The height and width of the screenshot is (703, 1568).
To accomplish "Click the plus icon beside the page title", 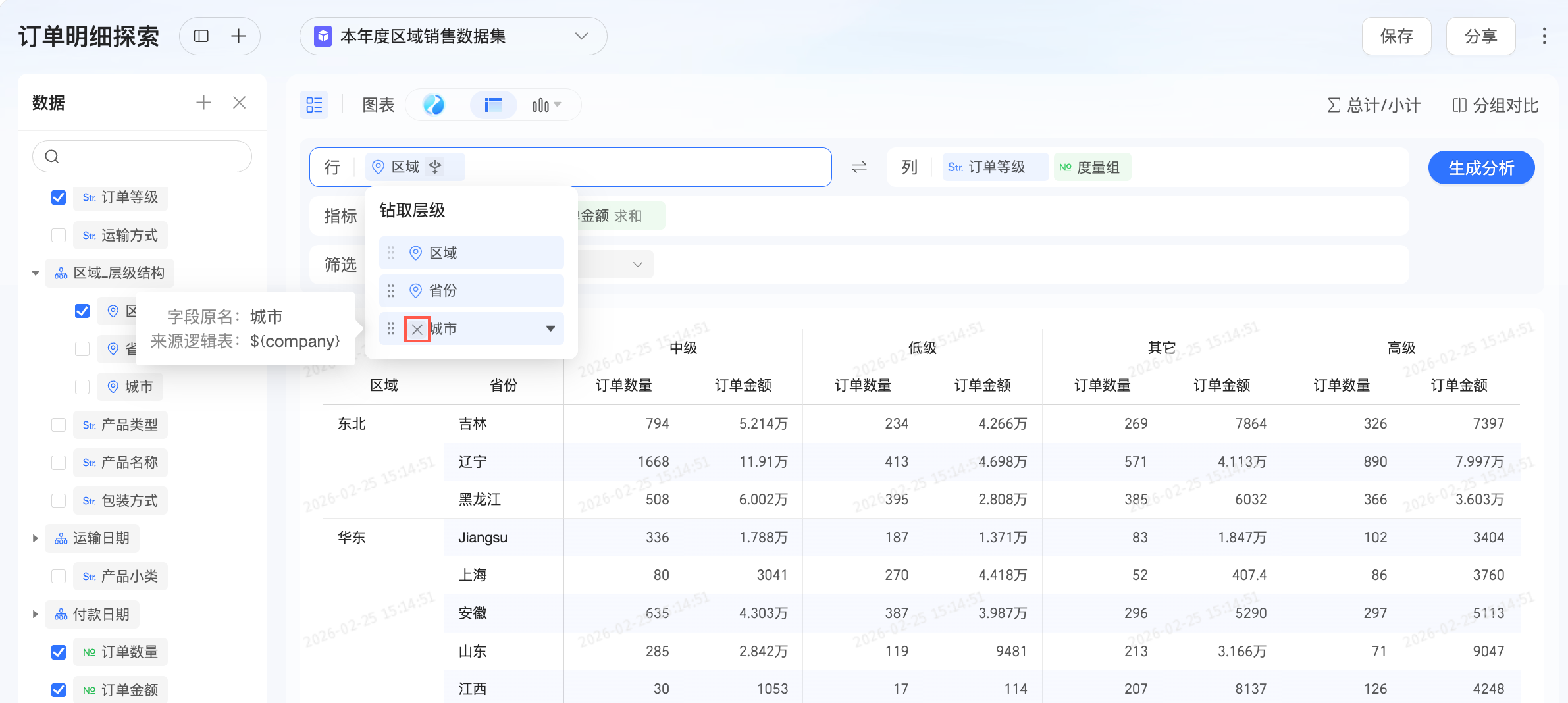I will [x=238, y=36].
